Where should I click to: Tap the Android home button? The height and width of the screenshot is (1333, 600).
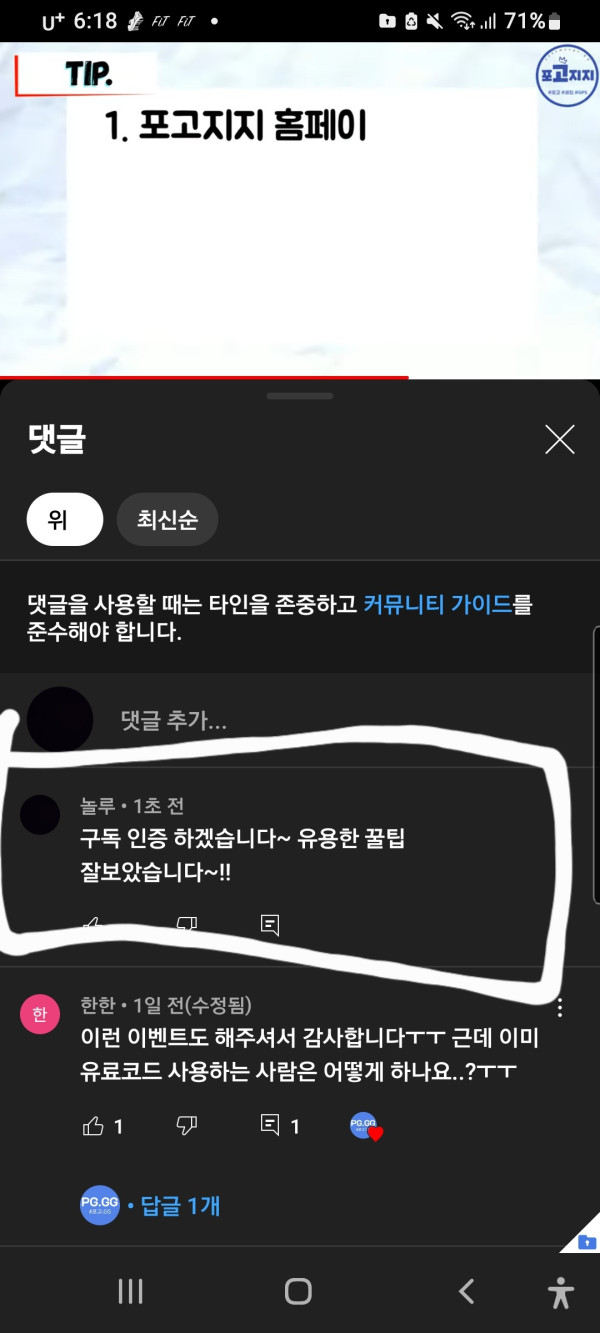tap(298, 1291)
